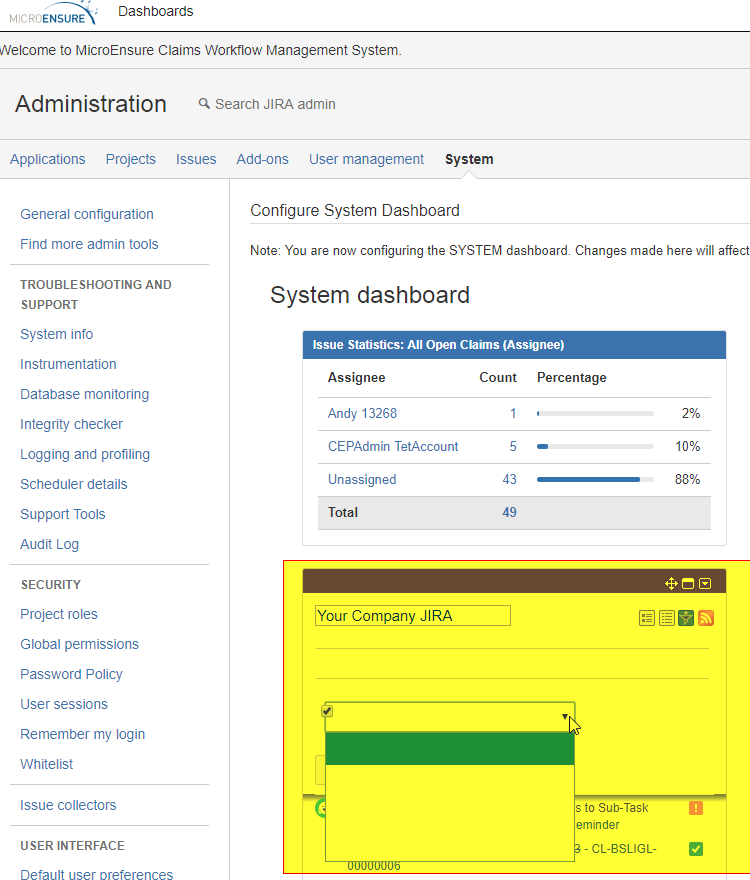
Task: Expand the gadget combo box arrow
Action: [565, 717]
